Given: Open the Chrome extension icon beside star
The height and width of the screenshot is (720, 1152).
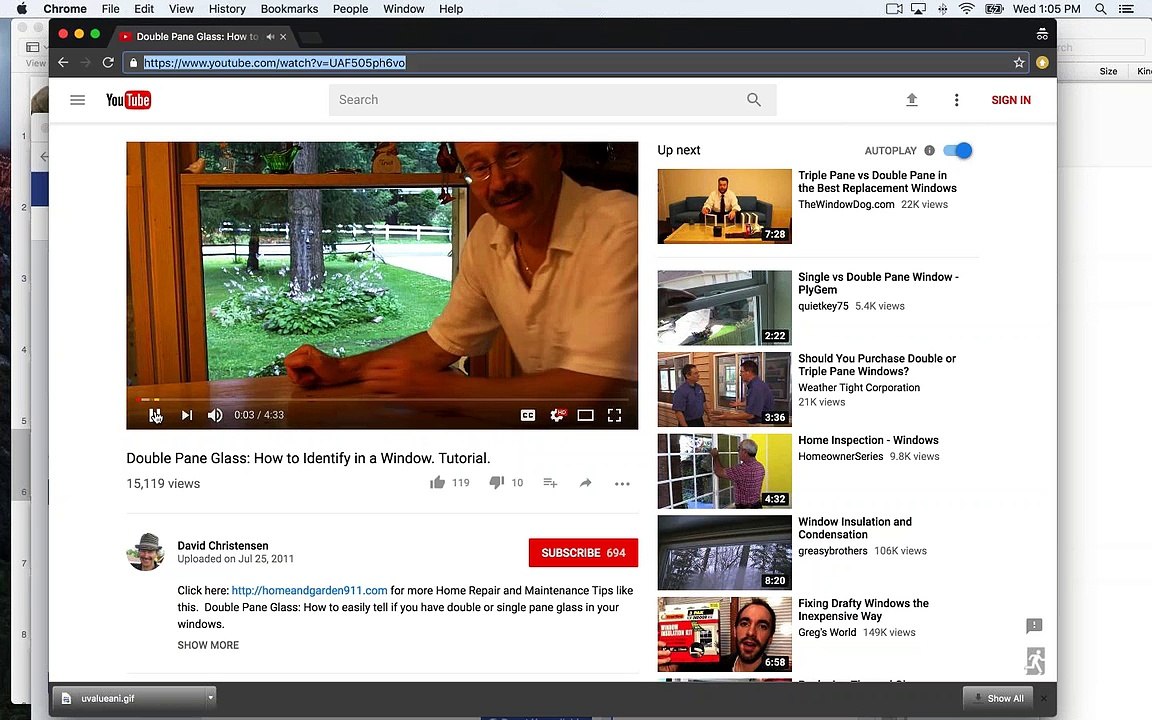Looking at the screenshot, I should coord(1042,62).
